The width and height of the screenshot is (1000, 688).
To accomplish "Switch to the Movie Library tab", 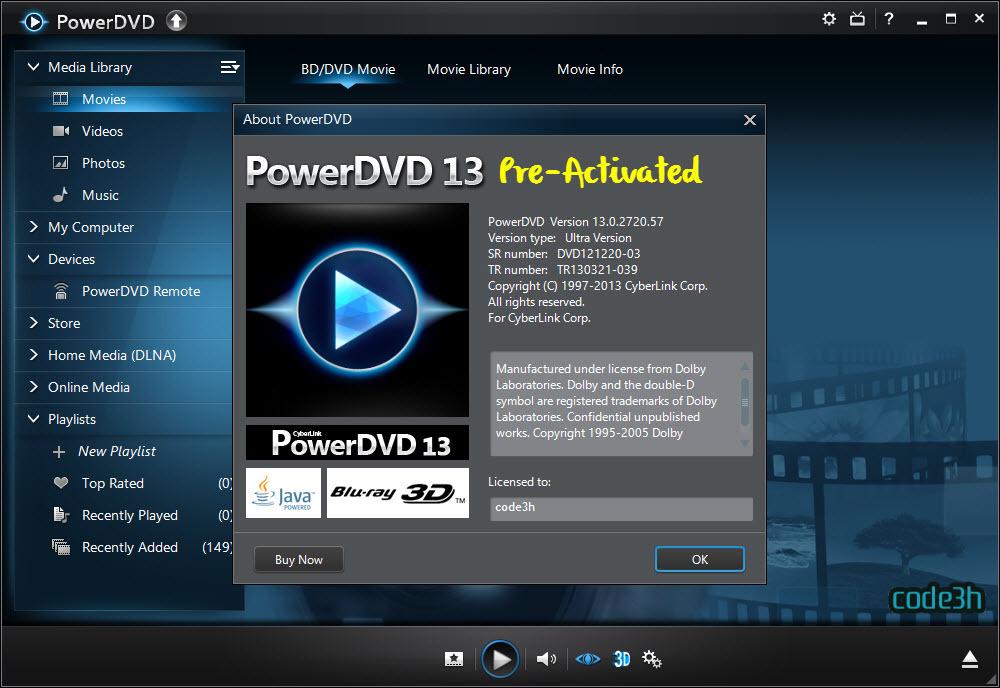I will pyautogui.click(x=469, y=69).
